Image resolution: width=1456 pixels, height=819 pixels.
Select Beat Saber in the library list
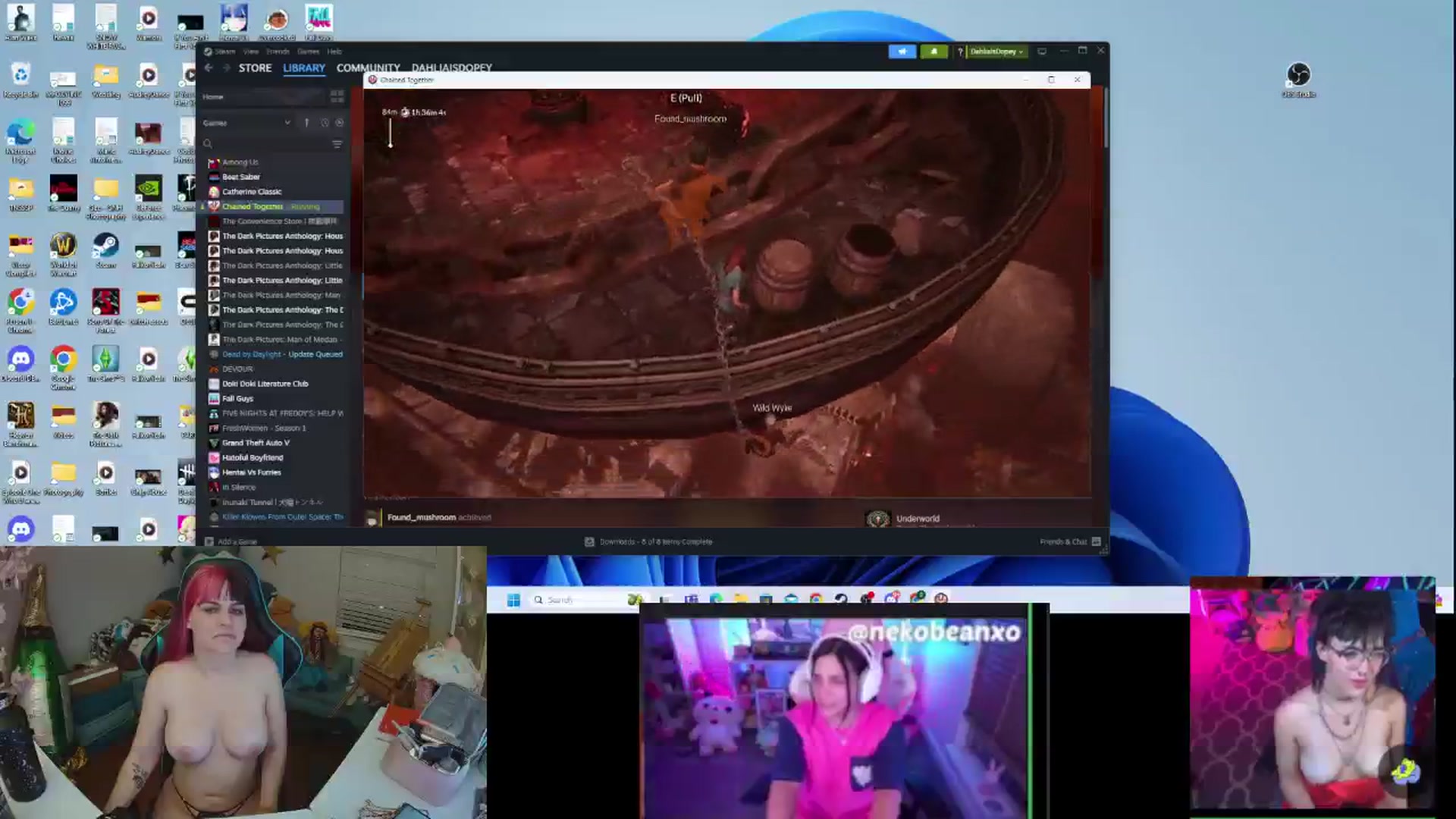240,177
